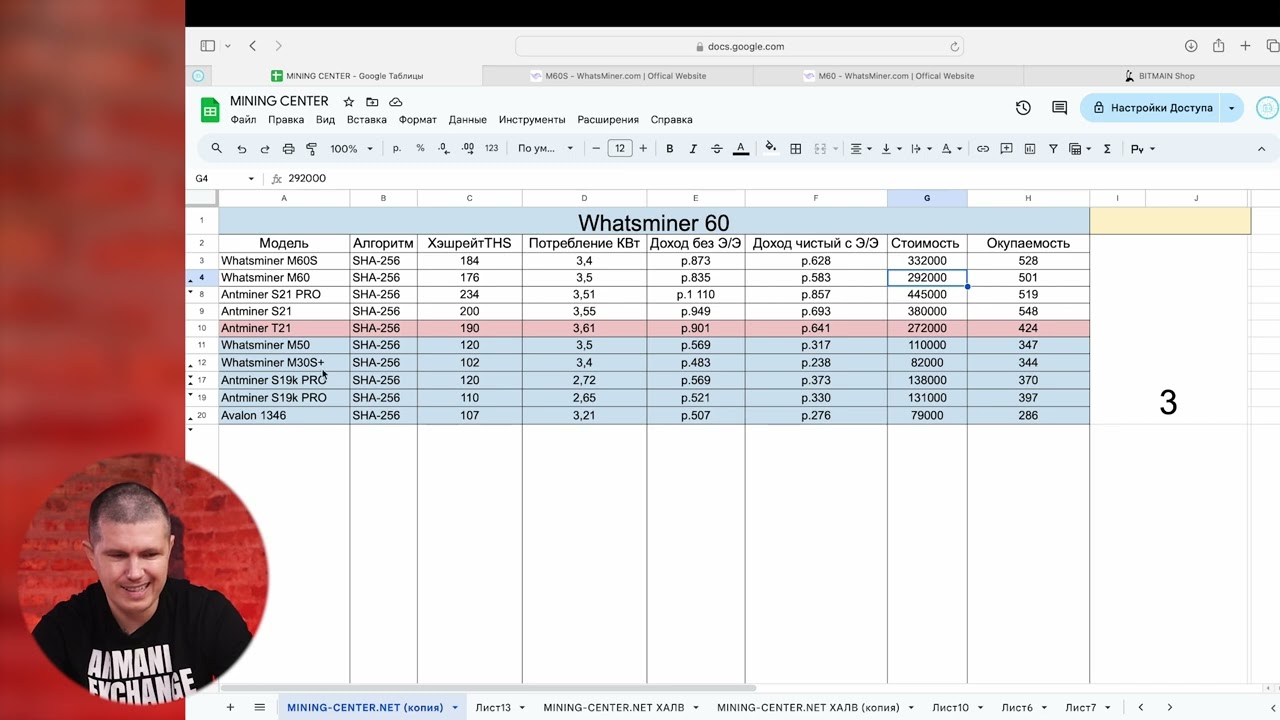Open the Вид menu

click(x=325, y=120)
